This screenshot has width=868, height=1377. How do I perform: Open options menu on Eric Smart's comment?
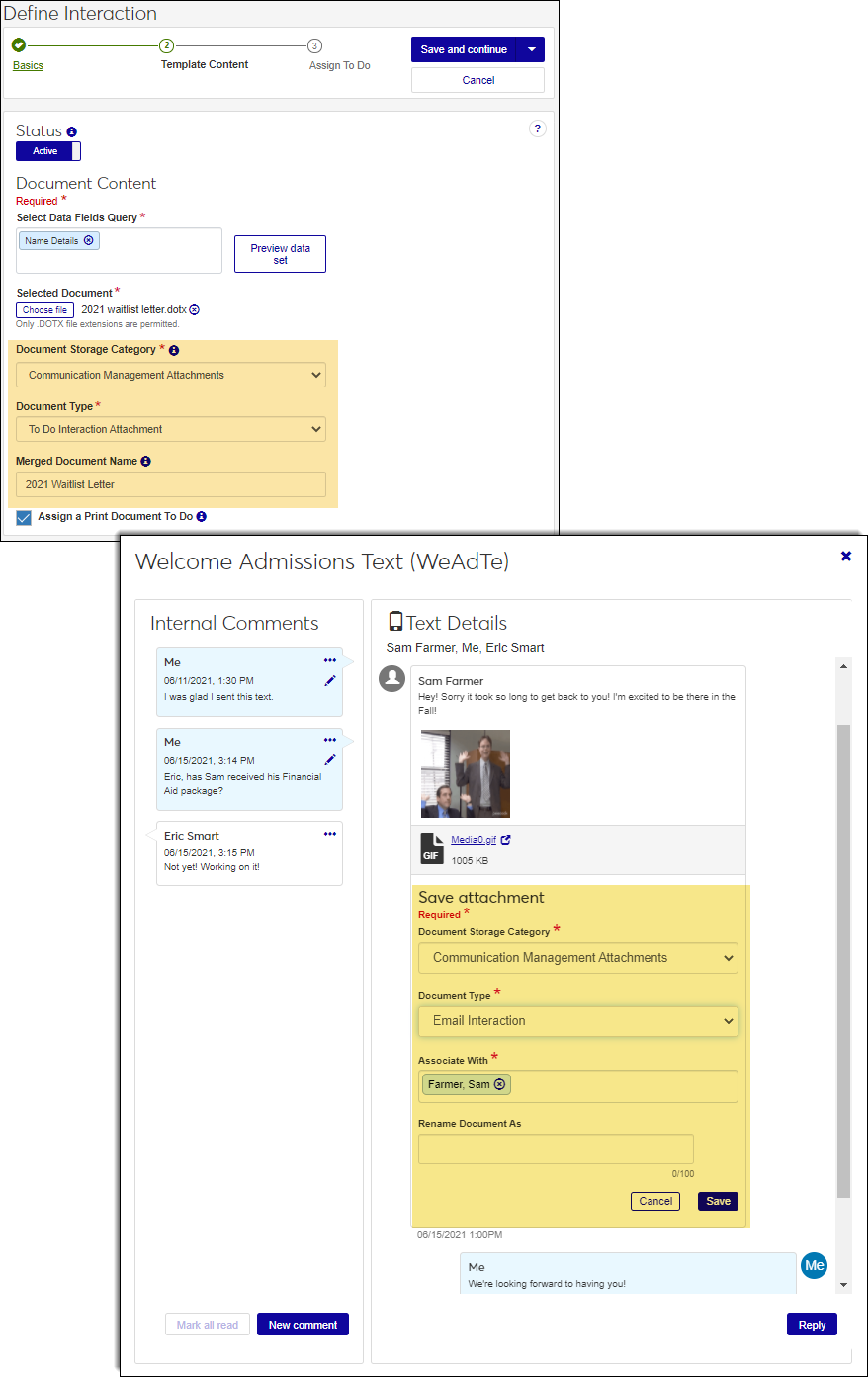click(330, 834)
